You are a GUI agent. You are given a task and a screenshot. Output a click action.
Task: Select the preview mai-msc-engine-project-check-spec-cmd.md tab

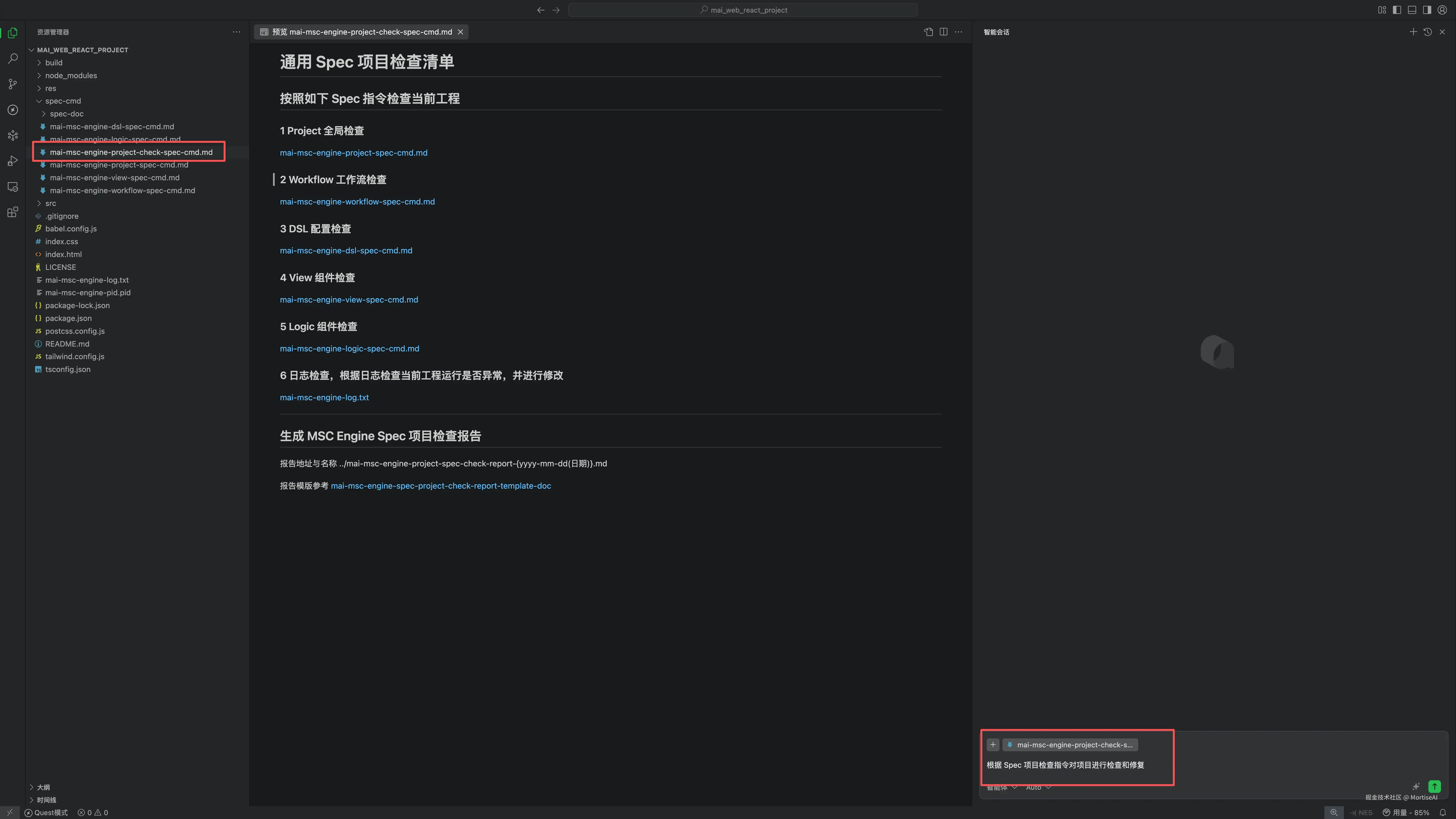[362, 32]
